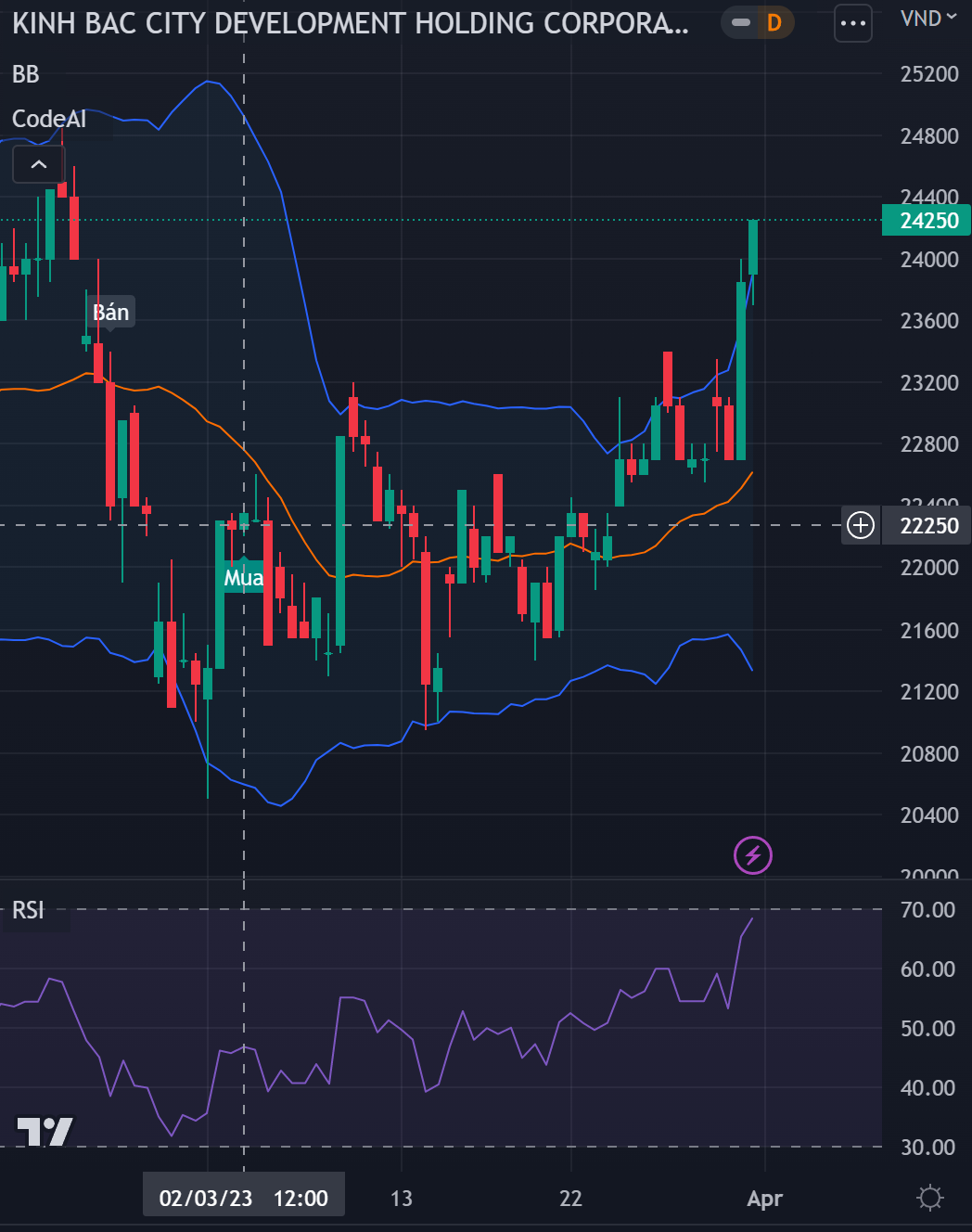Click the 23600 price scale value
Viewport: 972px width, 1232px height.
pyautogui.click(x=929, y=321)
